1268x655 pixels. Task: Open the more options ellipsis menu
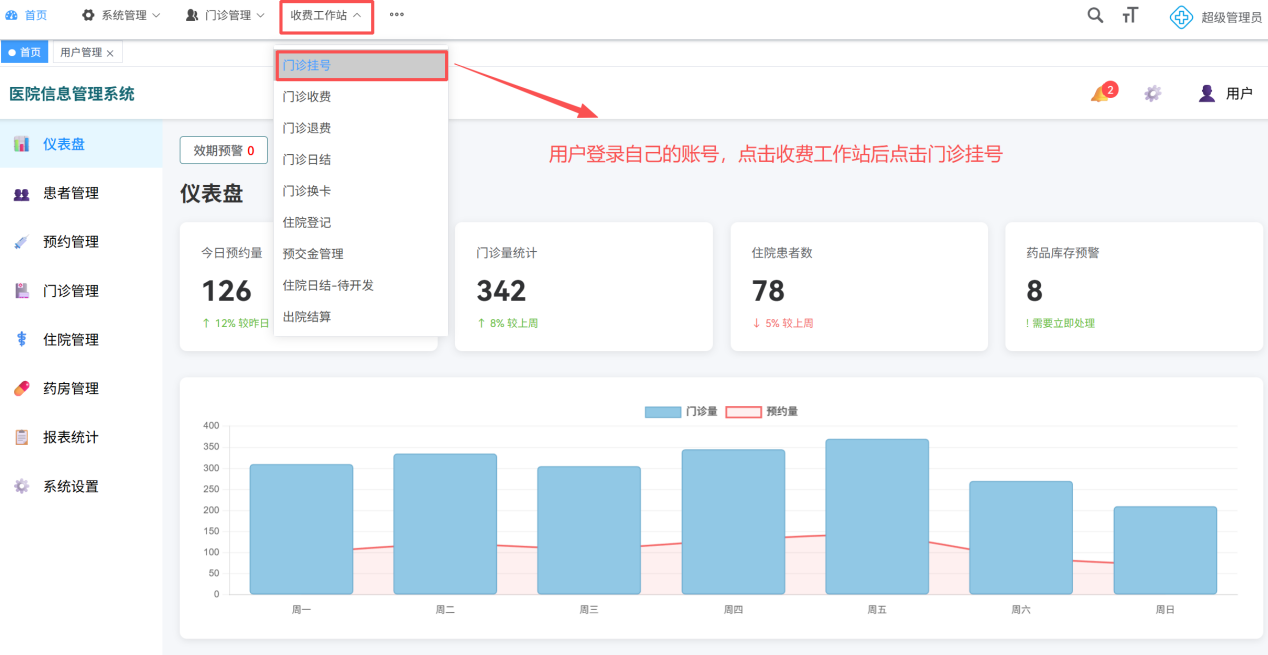397,15
